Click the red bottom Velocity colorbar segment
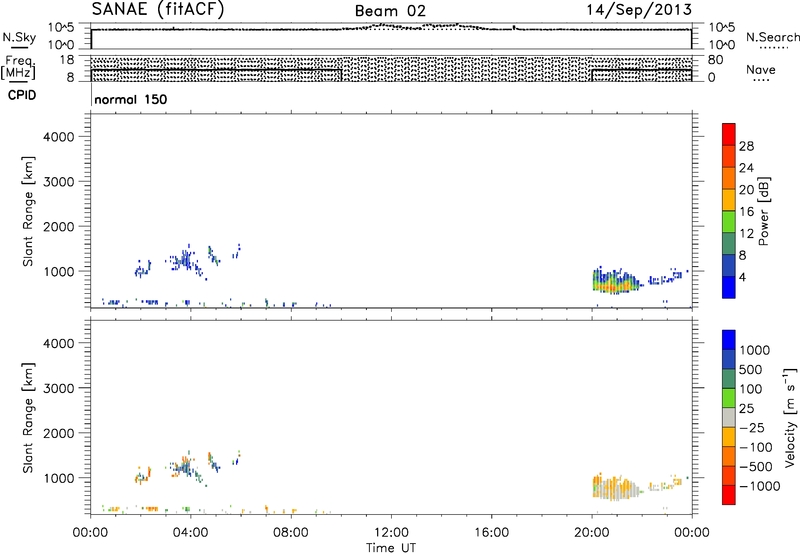 [729, 495]
